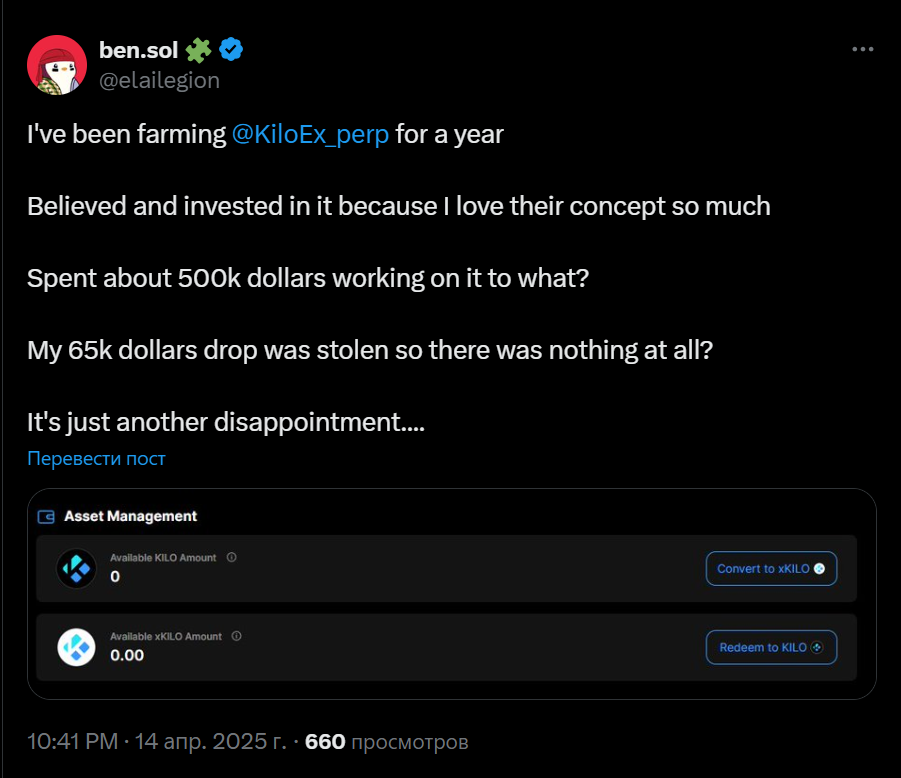901x778 pixels.
Task: Click the 10:41 PM timestamp
Action: click(72, 742)
